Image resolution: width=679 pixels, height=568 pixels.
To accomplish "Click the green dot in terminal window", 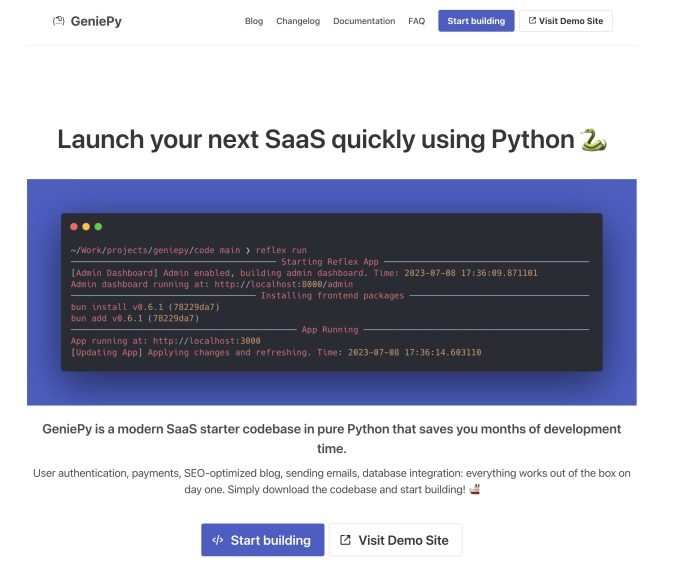I will (x=98, y=227).
